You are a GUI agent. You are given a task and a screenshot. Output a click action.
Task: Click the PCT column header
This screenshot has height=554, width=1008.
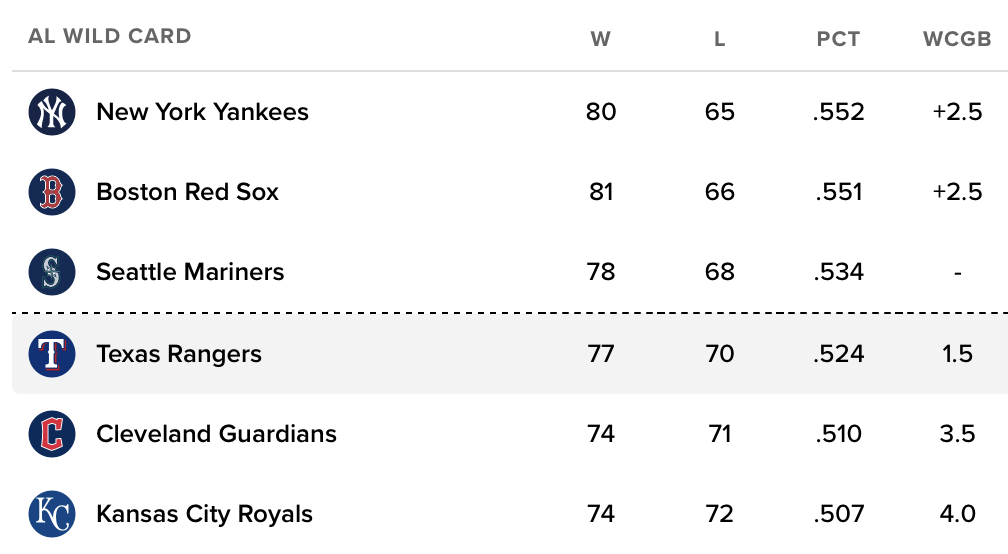pos(838,39)
